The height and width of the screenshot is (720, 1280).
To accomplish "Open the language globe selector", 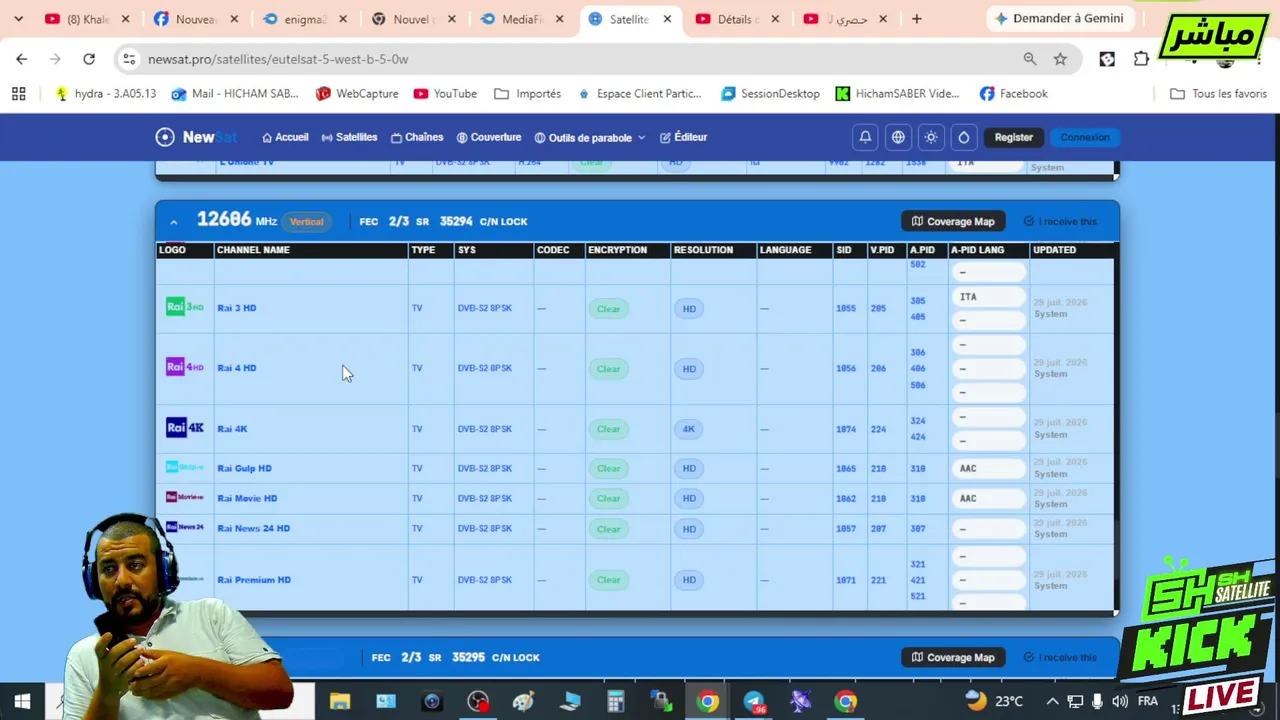I will pos(898,137).
